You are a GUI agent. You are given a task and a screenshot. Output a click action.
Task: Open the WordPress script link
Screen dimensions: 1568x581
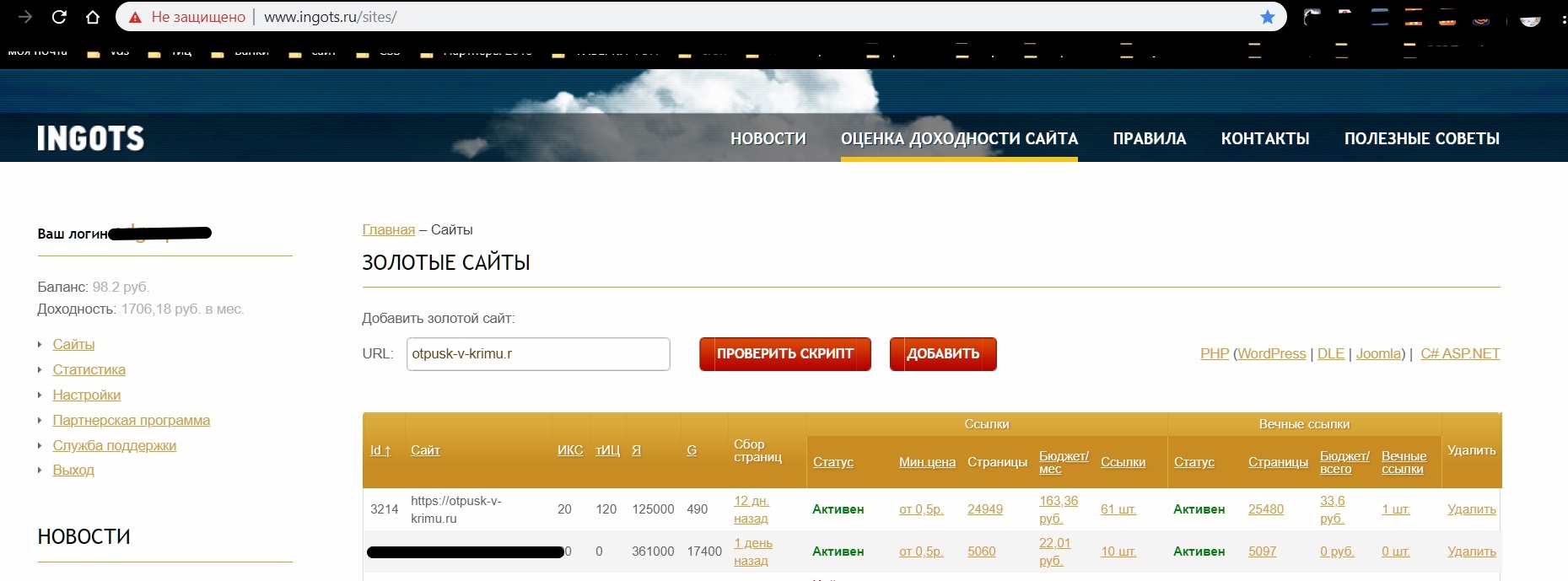pyautogui.click(x=1272, y=353)
